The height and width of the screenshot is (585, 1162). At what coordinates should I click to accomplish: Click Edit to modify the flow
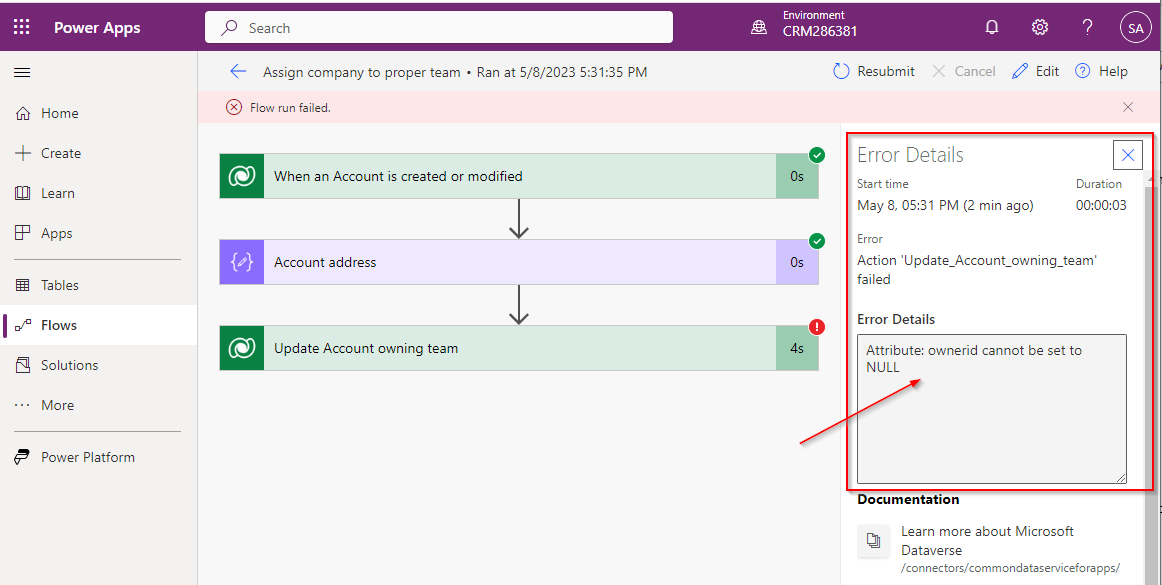[1035, 71]
